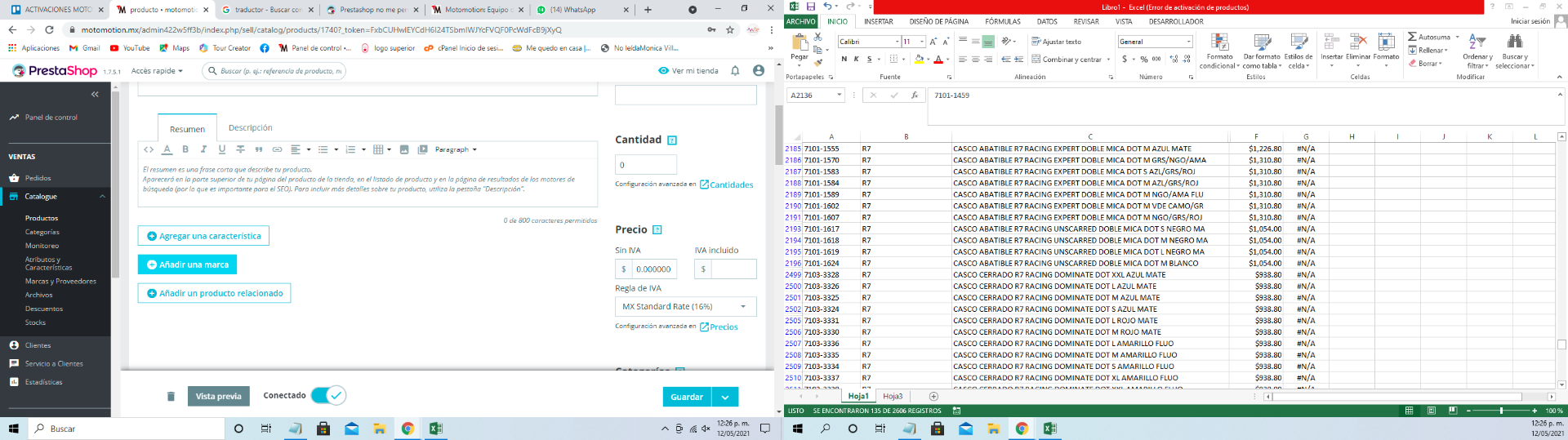Open Excel FÓRMULAS ribbon tab
The width and height of the screenshot is (1568, 440).
tap(1003, 21)
